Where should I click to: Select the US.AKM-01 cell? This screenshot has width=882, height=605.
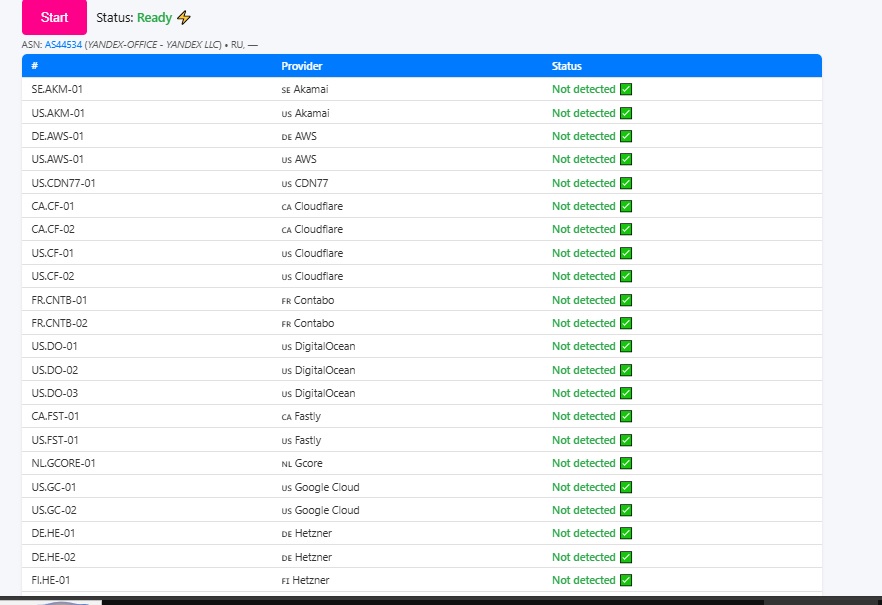click(58, 113)
